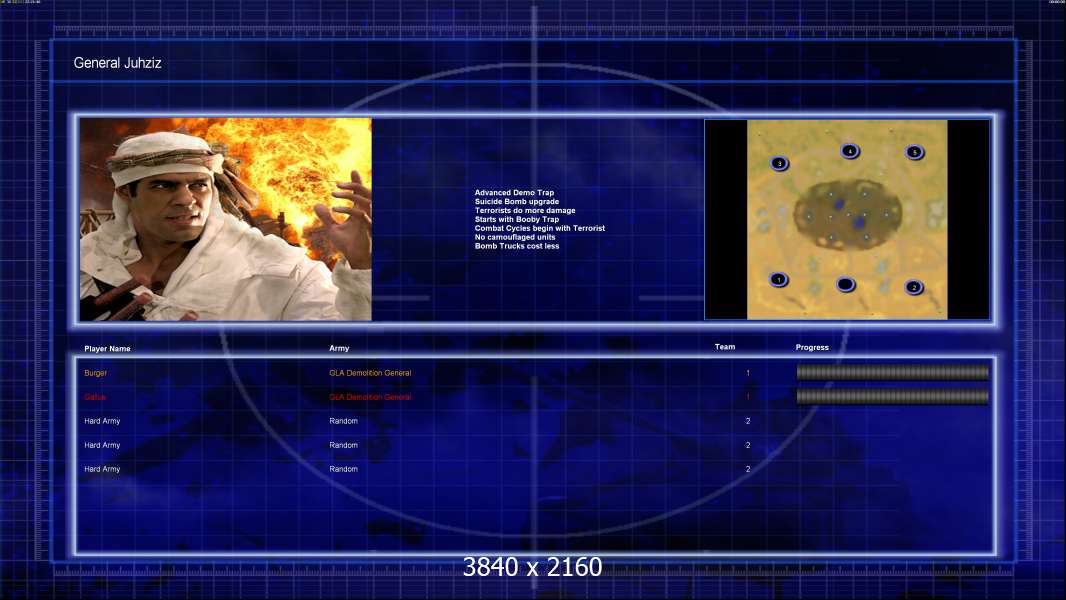Viewport: 1066px width, 600px height.
Task: Select Burger's orange GLA Demolition General entry
Action: tap(370, 373)
